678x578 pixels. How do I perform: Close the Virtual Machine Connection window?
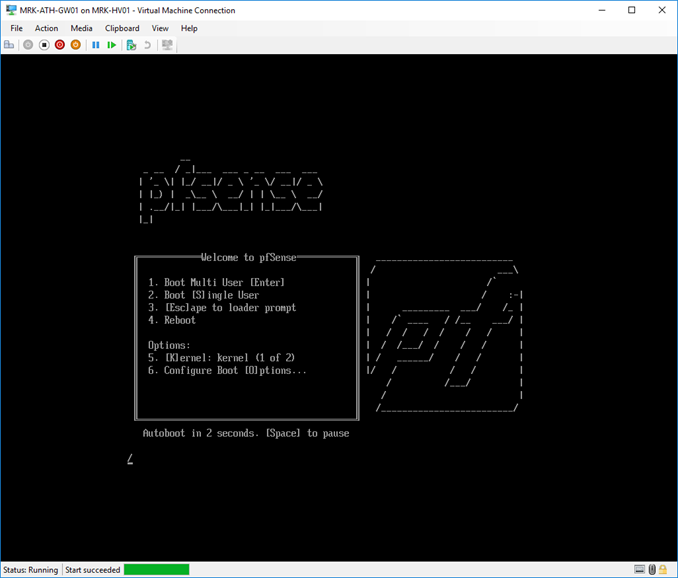[662, 10]
